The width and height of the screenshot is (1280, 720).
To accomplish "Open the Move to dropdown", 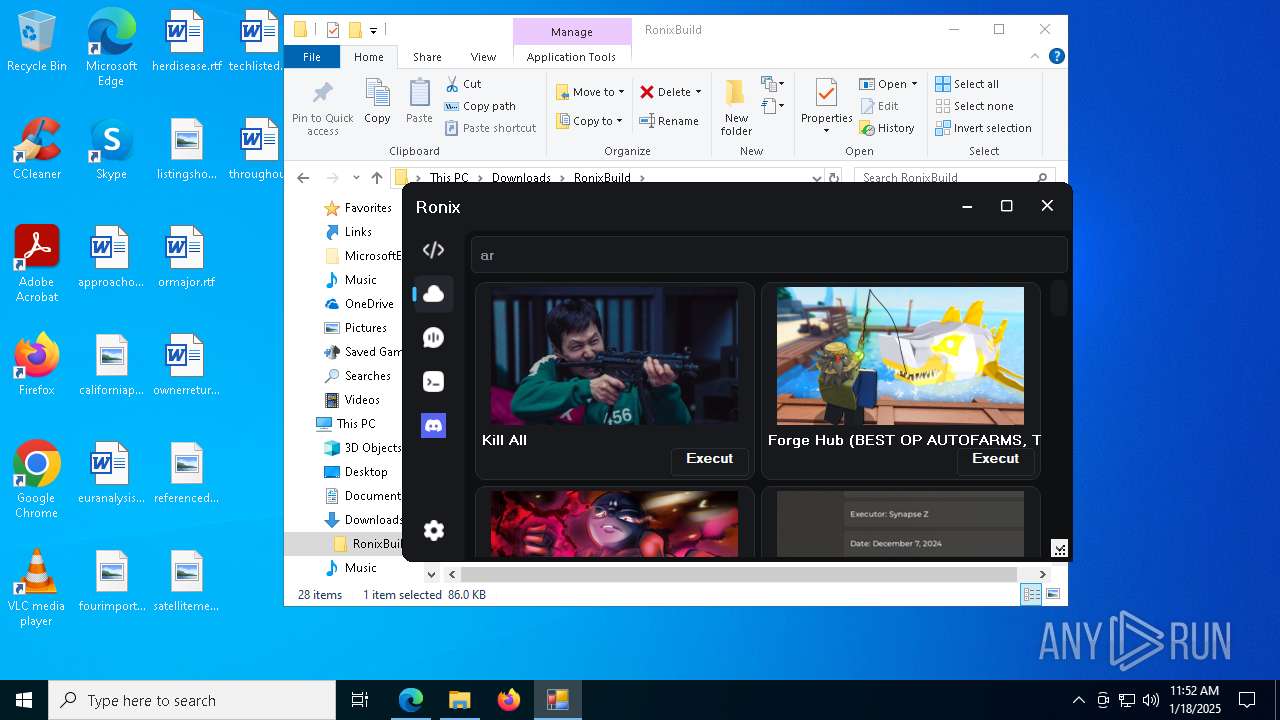I will pyautogui.click(x=590, y=92).
